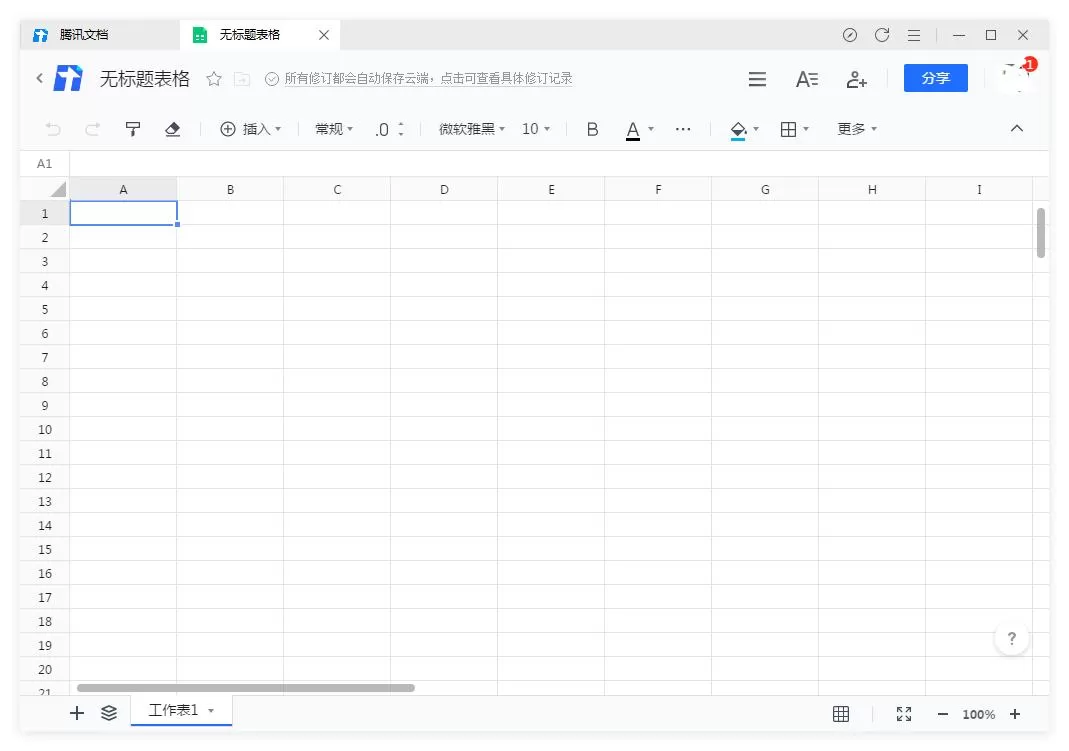The height and width of the screenshot is (751, 1069).
Task: Zoom in with the plus button
Action: [1015, 714]
